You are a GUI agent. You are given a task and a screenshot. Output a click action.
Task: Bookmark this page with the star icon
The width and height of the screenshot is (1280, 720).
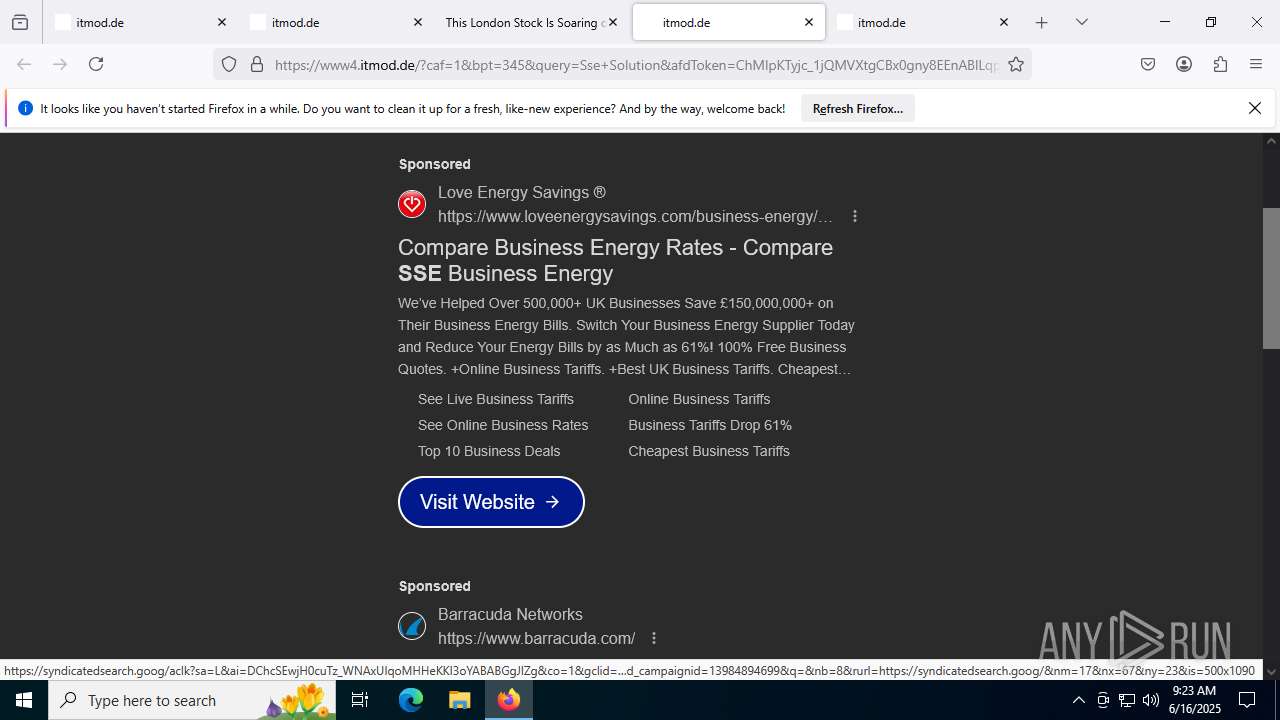[1016, 64]
